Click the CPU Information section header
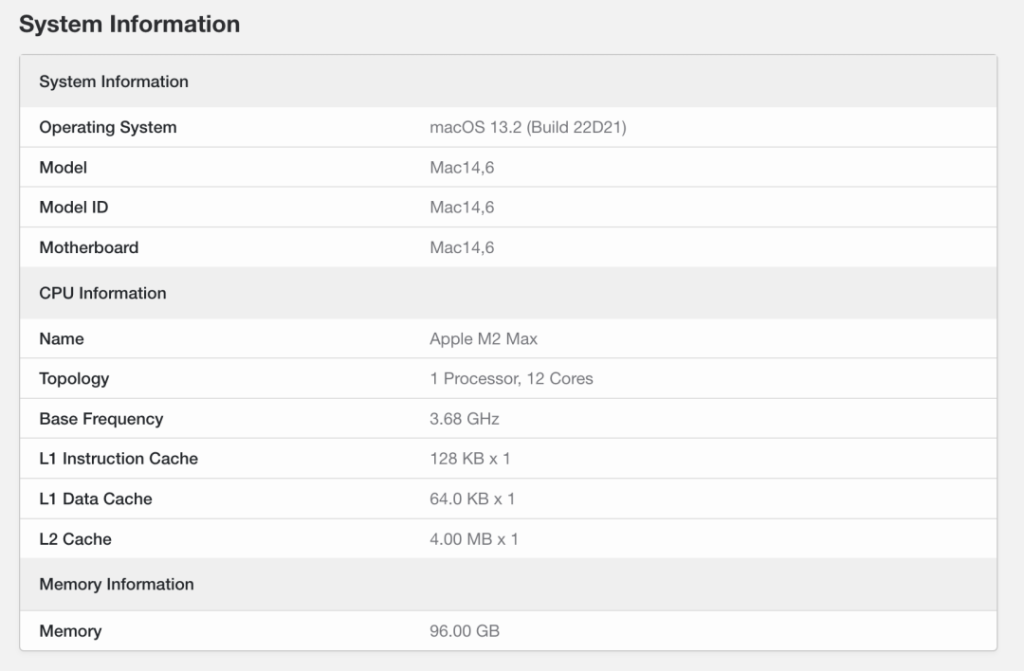1024x671 pixels. pos(102,293)
